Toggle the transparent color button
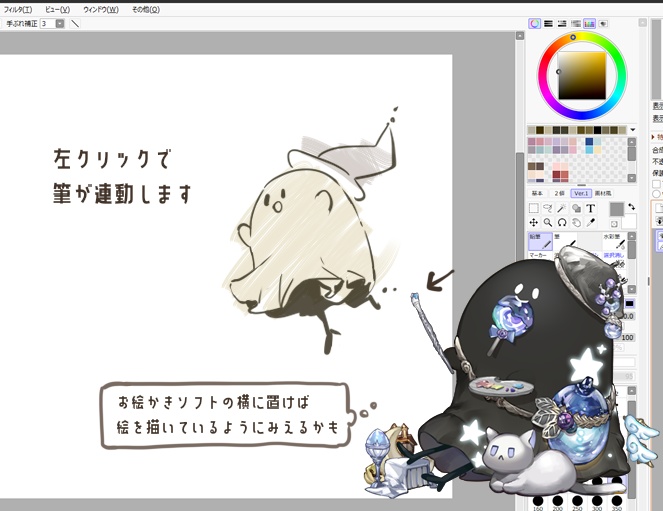Viewport: 663px width, 511px height. [614, 224]
